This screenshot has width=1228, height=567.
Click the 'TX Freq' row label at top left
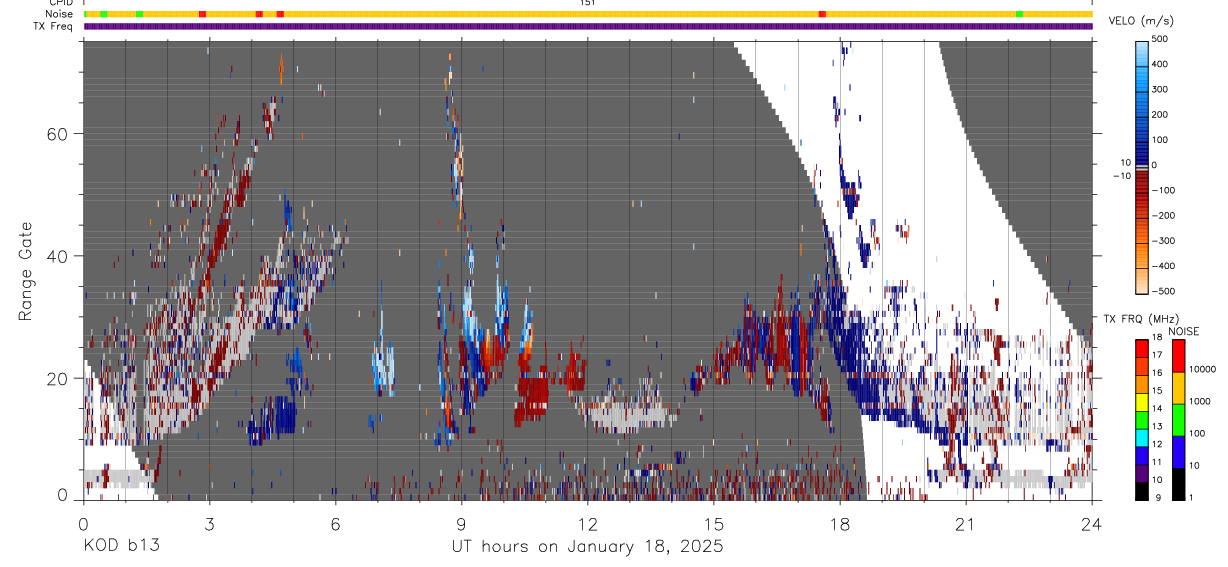55,26
